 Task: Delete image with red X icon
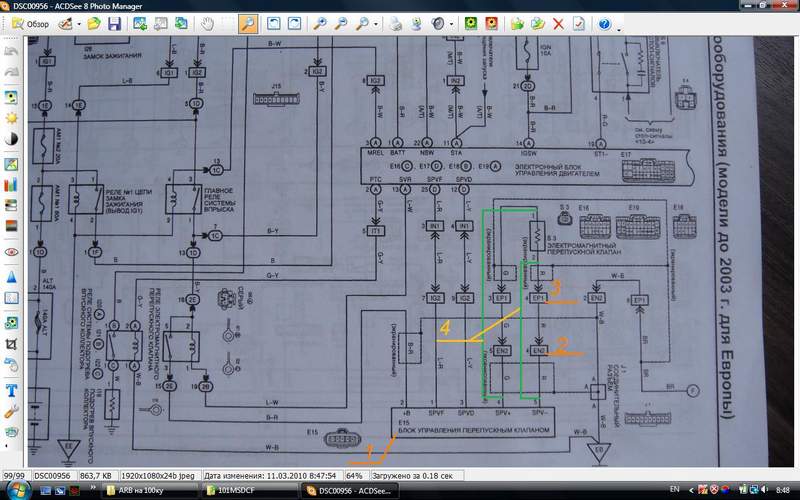tap(559, 24)
